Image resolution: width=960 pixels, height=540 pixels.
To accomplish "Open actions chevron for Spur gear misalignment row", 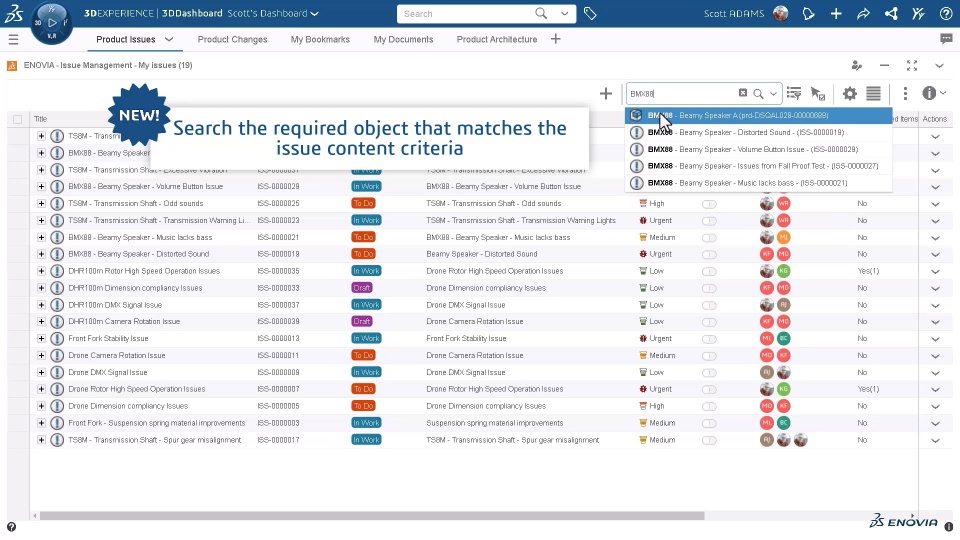I will (935, 441).
